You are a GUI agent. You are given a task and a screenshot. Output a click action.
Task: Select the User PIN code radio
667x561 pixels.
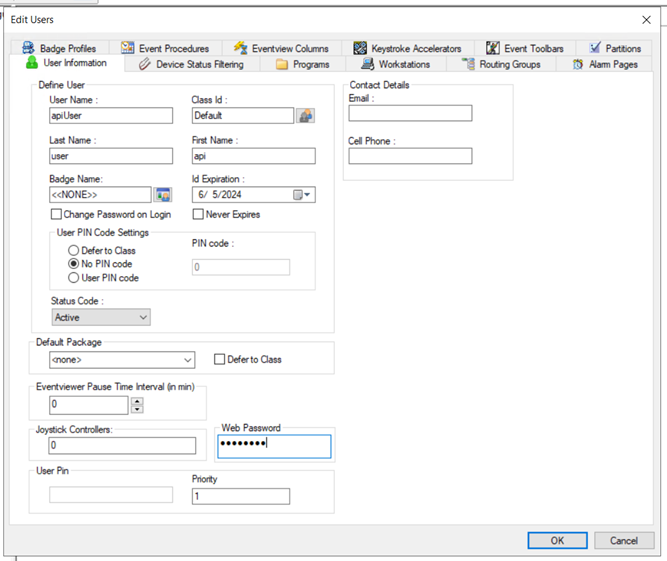click(74, 278)
